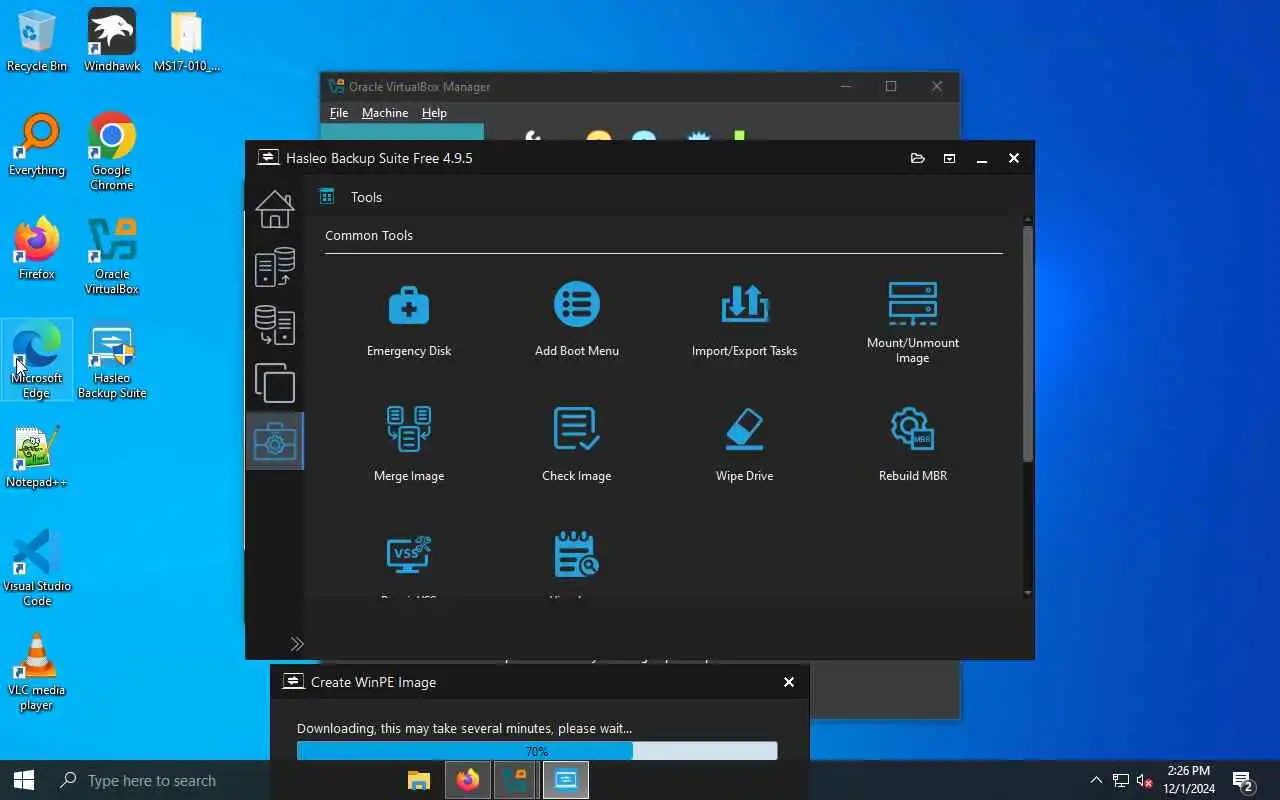The width and height of the screenshot is (1280, 800).
Task: Open the notification center icon
Action: [1243, 781]
